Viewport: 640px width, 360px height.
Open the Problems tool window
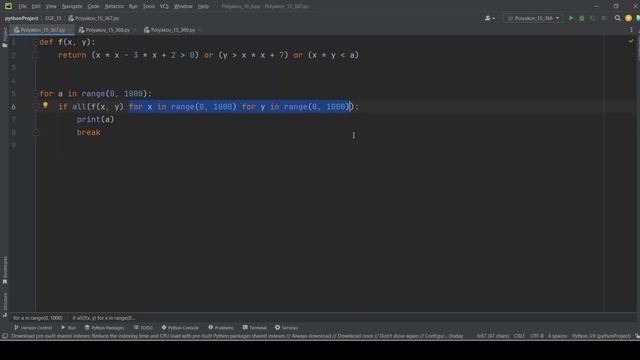coord(221,328)
